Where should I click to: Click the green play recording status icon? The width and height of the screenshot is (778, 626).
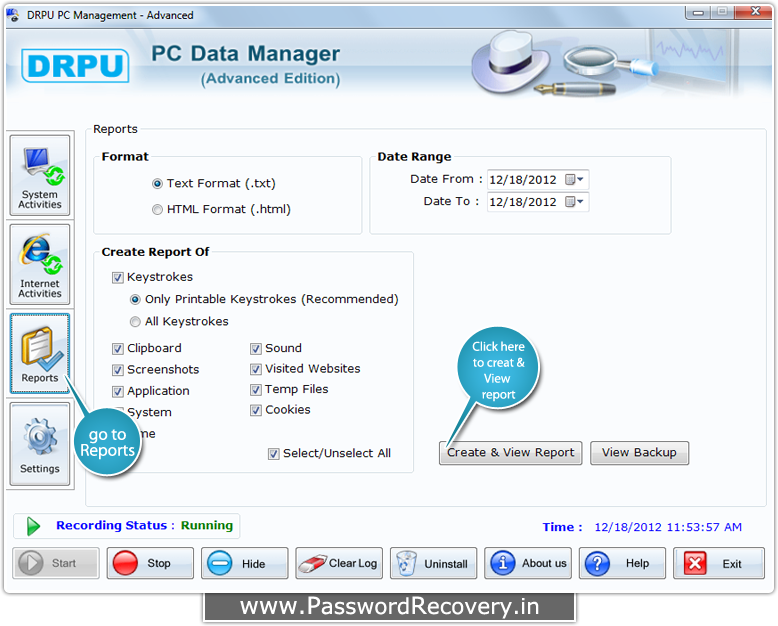pyautogui.click(x=33, y=526)
